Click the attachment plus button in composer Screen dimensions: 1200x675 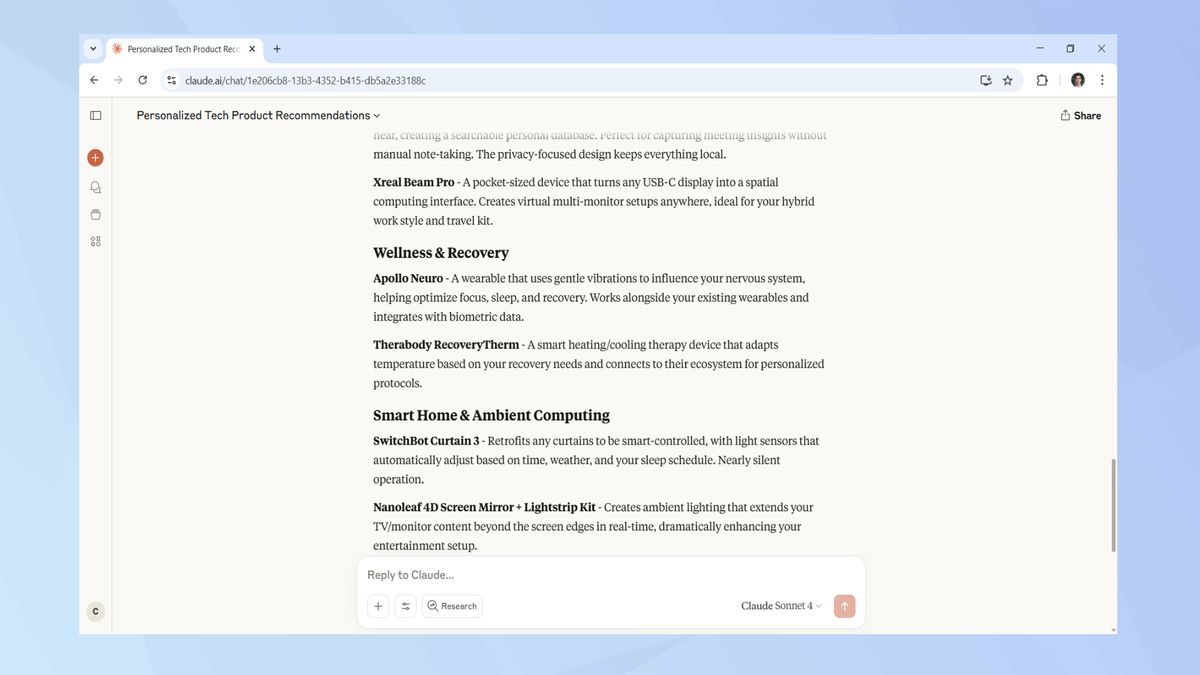click(378, 606)
